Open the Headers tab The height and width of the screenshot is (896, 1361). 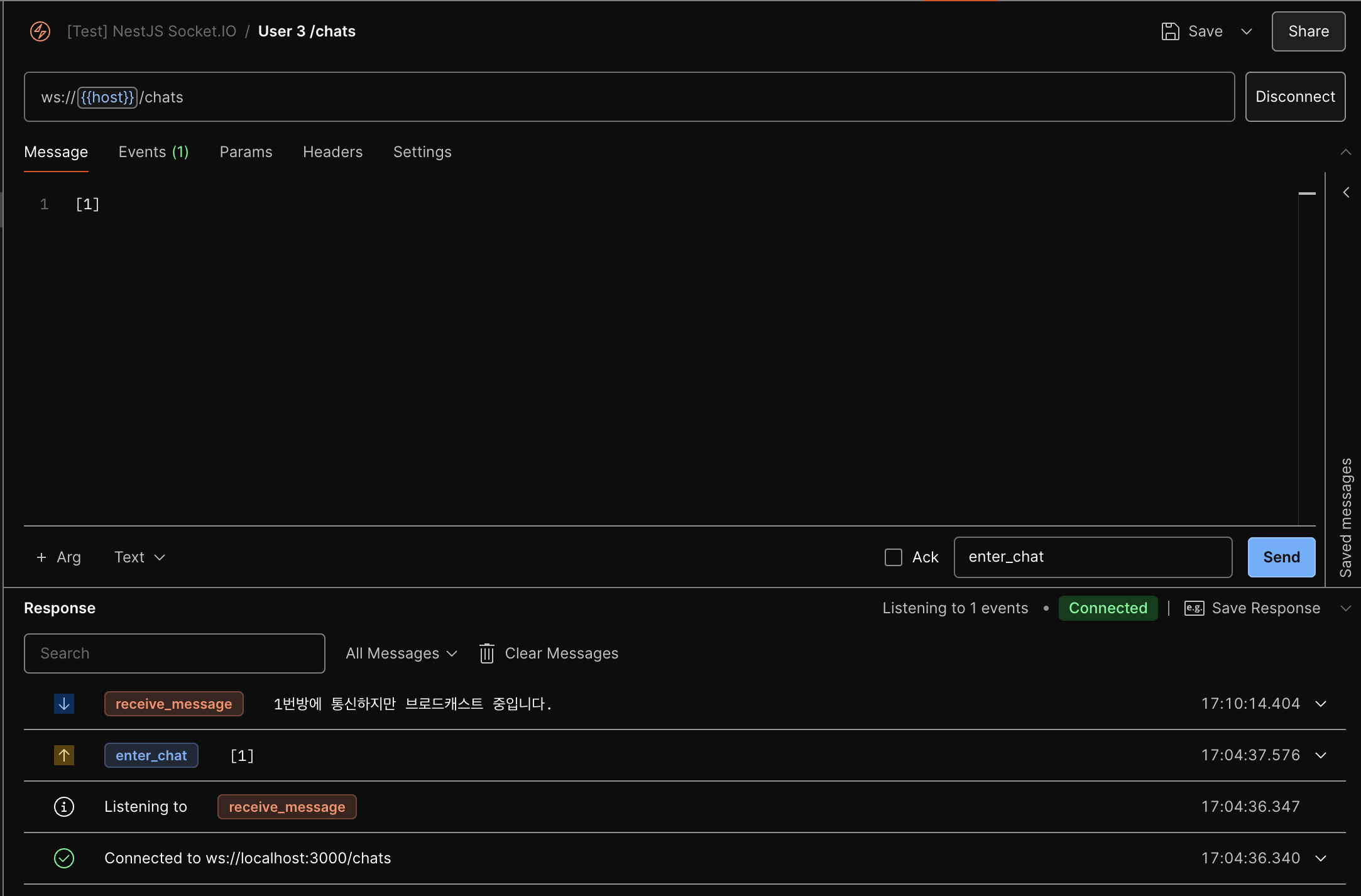(332, 152)
